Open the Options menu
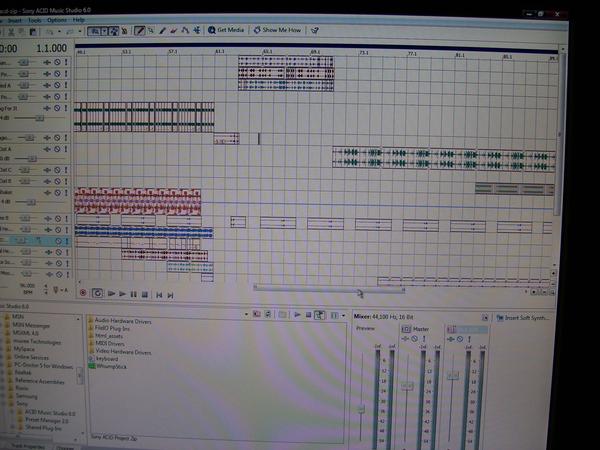The height and width of the screenshot is (450, 600). pos(57,20)
